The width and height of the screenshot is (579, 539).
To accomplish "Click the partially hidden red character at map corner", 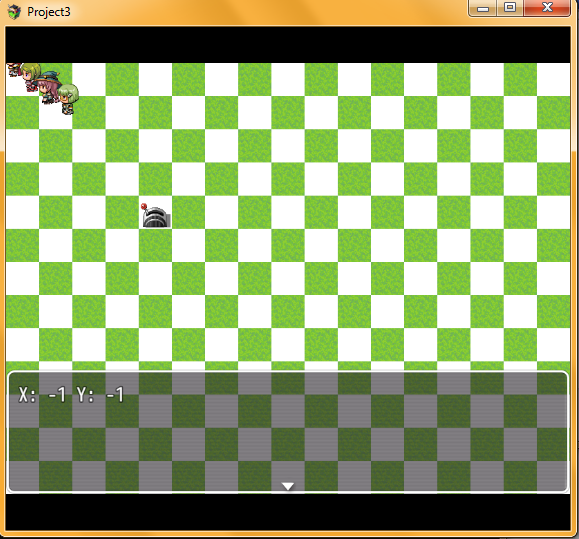I will click(x=13, y=70).
